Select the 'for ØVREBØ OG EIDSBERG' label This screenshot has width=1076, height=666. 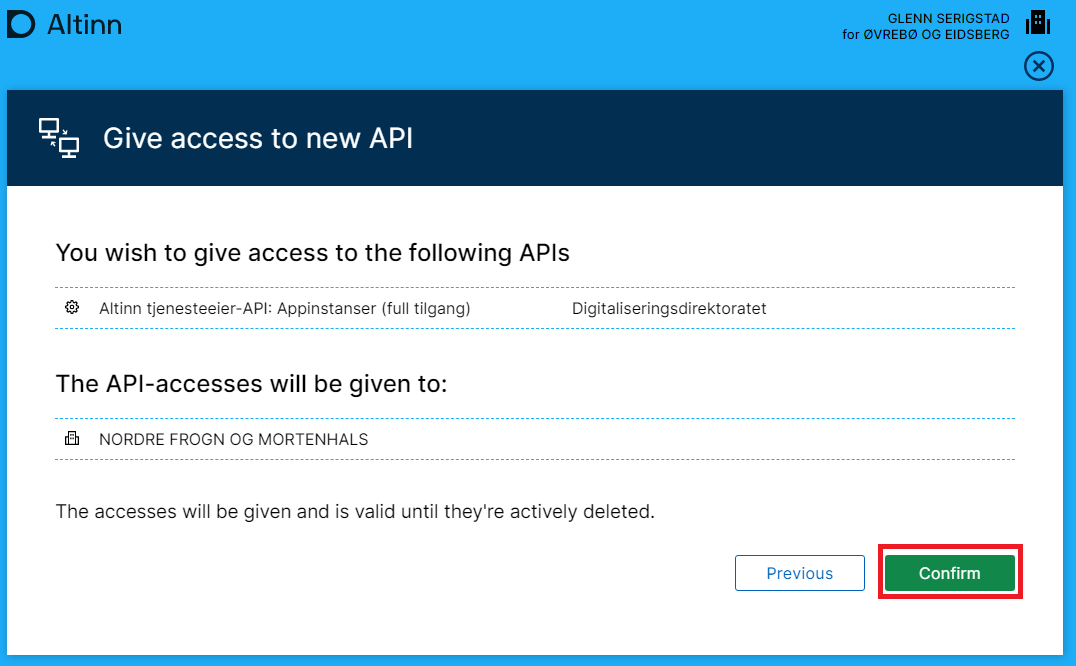925,34
